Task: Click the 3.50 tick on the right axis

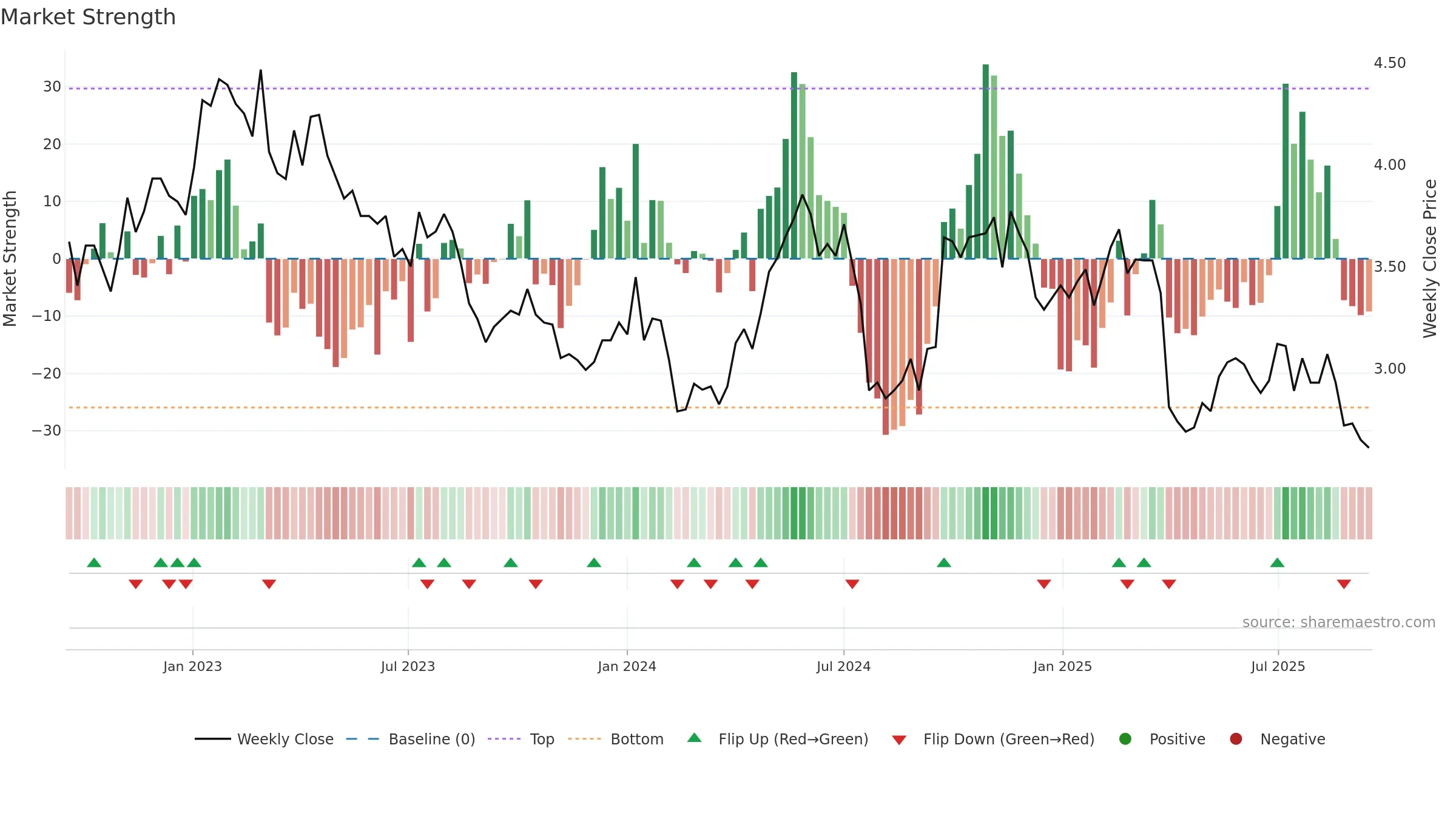Action: point(1390,267)
